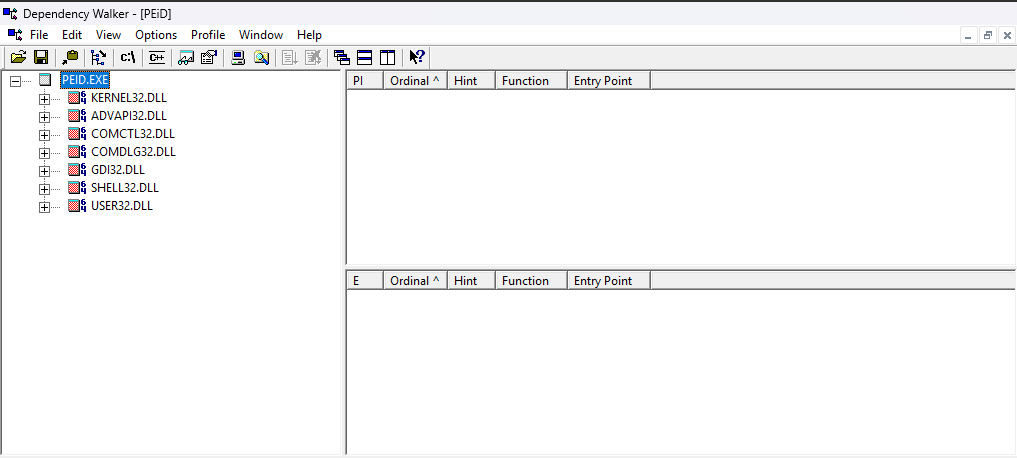
Task: Select USER32.DLL in the tree
Action: [122, 206]
